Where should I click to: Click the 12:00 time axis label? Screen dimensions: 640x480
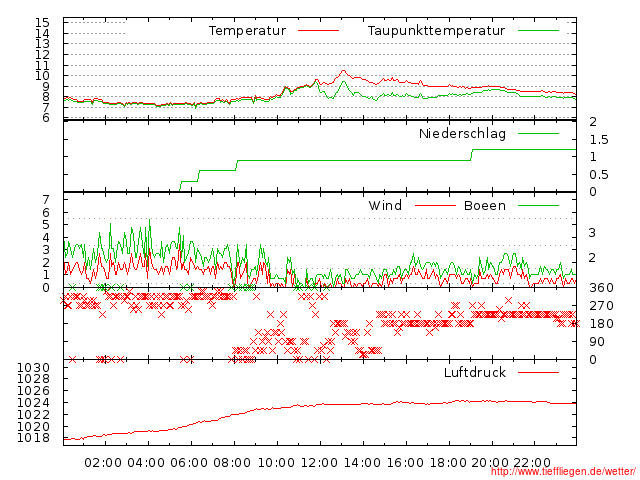tap(319, 463)
